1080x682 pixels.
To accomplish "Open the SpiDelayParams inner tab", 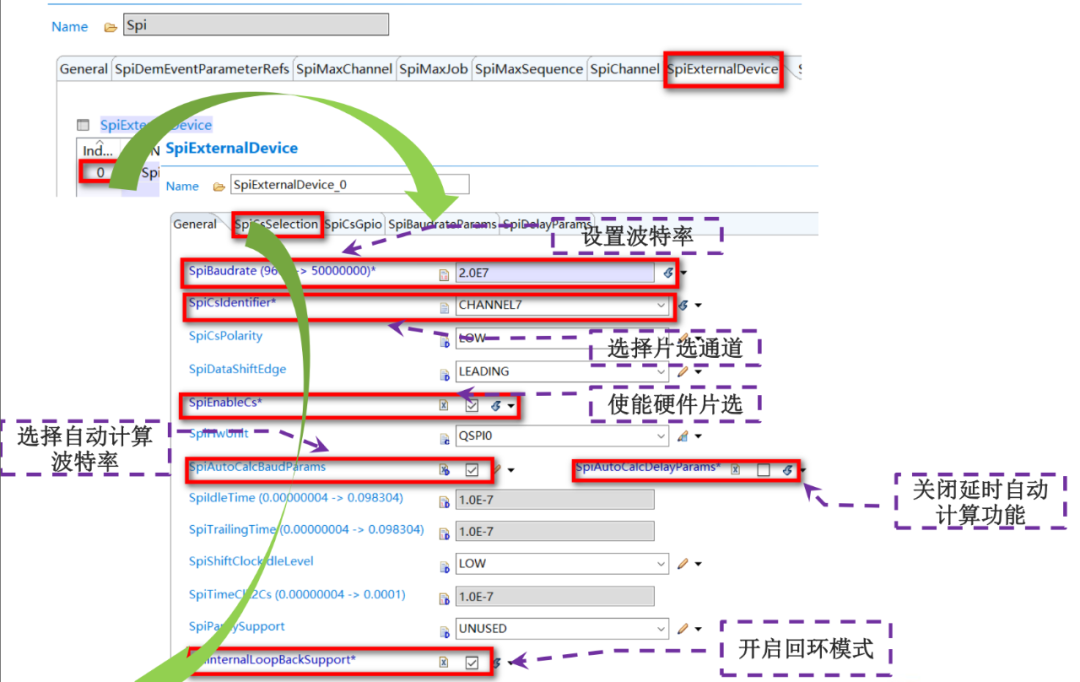I will coord(547,225).
